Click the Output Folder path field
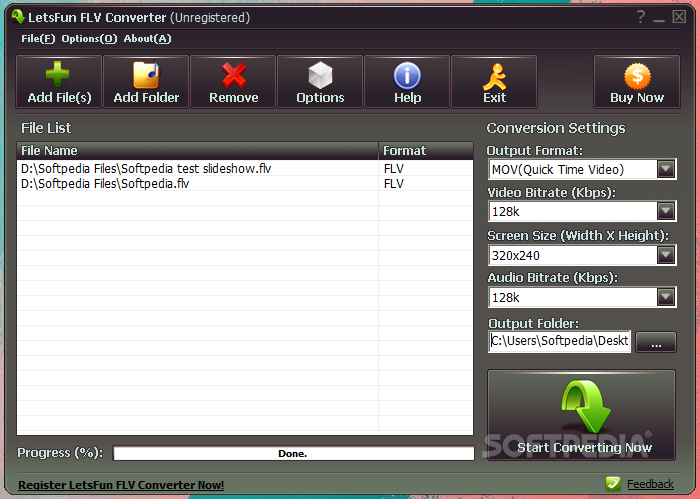The height and width of the screenshot is (499, 700). [559, 341]
